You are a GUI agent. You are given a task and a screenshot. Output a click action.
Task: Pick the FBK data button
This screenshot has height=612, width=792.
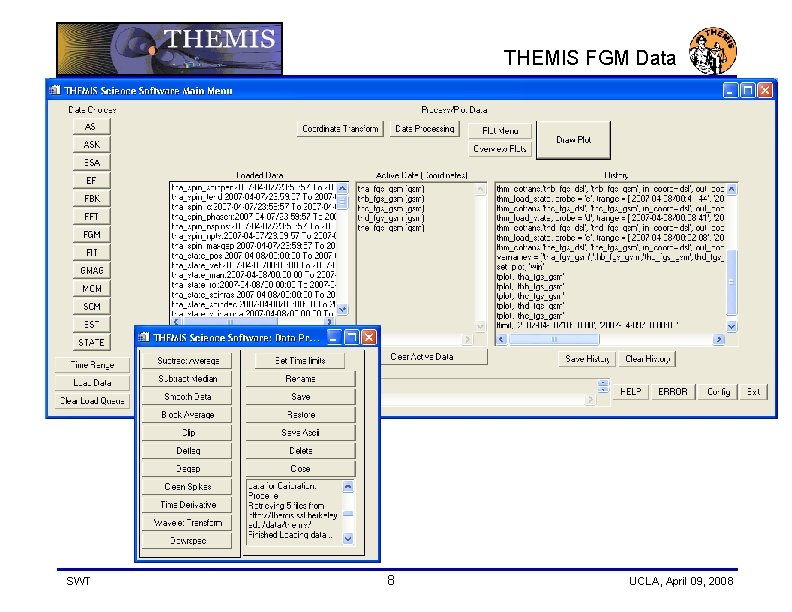pyautogui.click(x=91, y=198)
